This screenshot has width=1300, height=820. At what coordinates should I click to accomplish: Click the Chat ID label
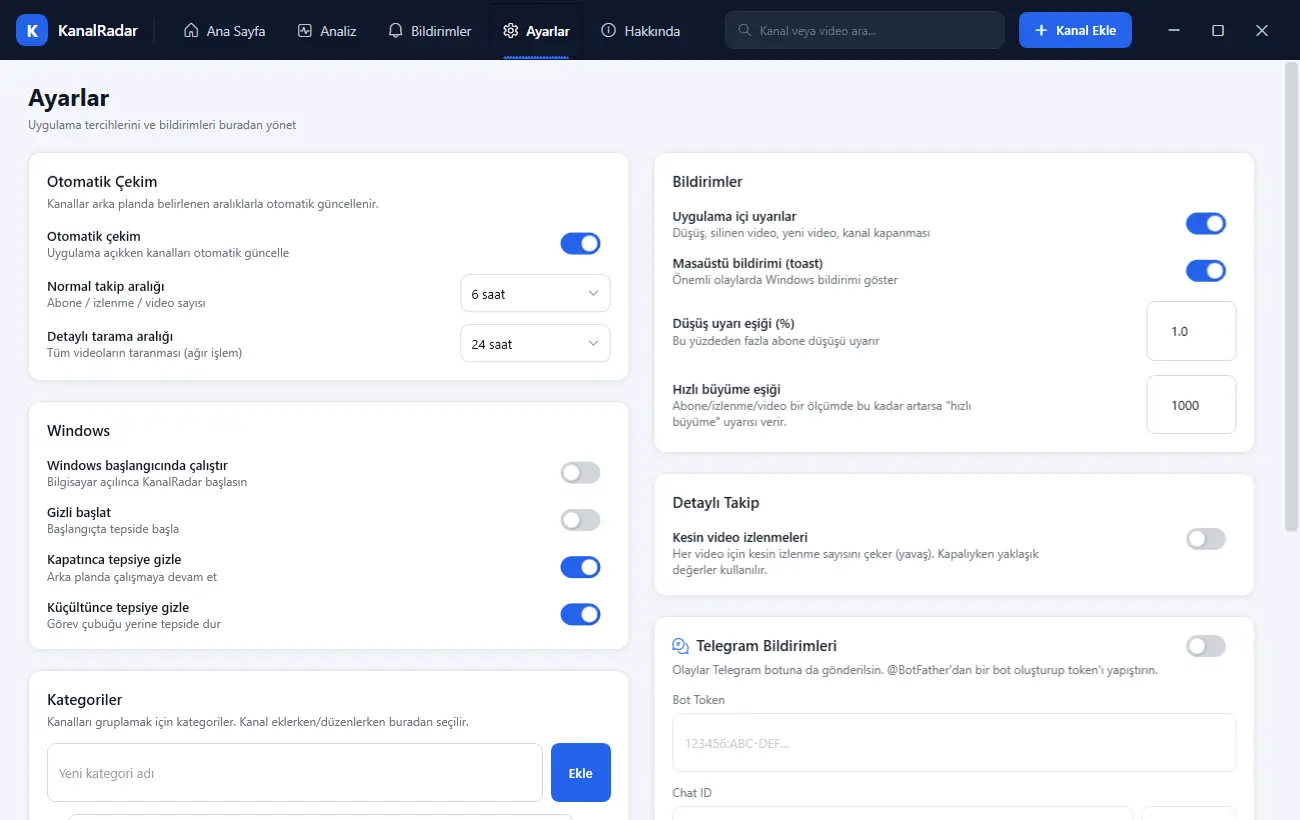point(692,793)
